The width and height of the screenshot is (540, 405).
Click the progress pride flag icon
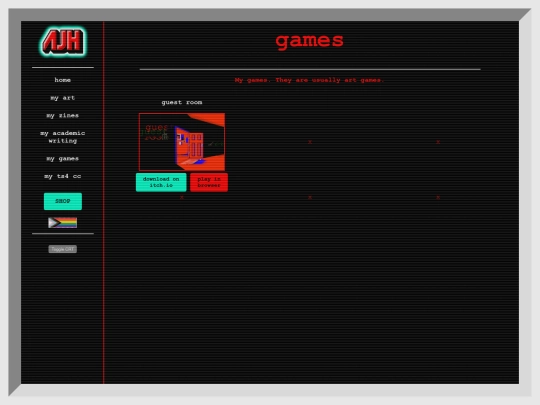click(63, 223)
